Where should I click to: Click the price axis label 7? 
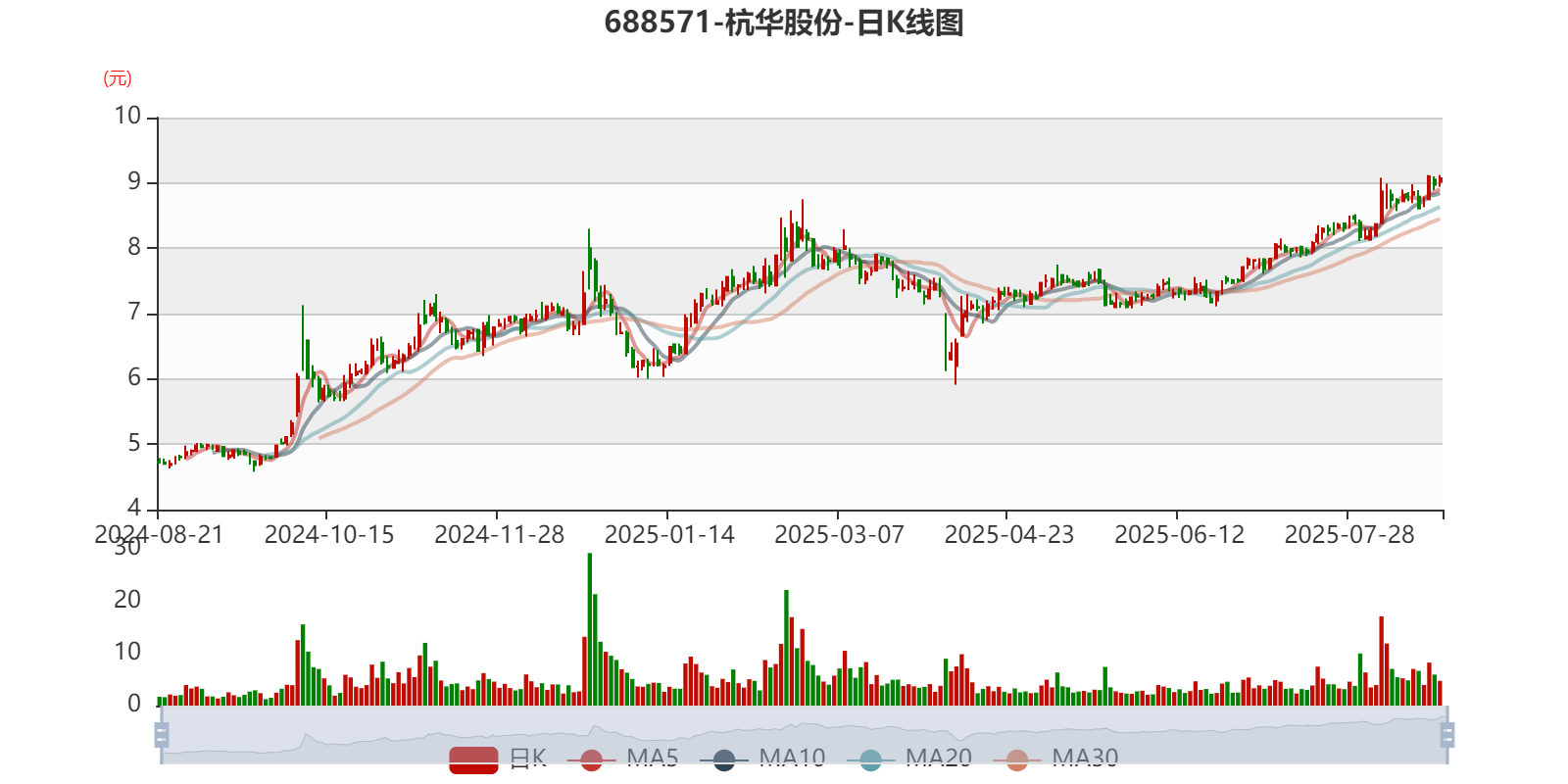(x=134, y=313)
